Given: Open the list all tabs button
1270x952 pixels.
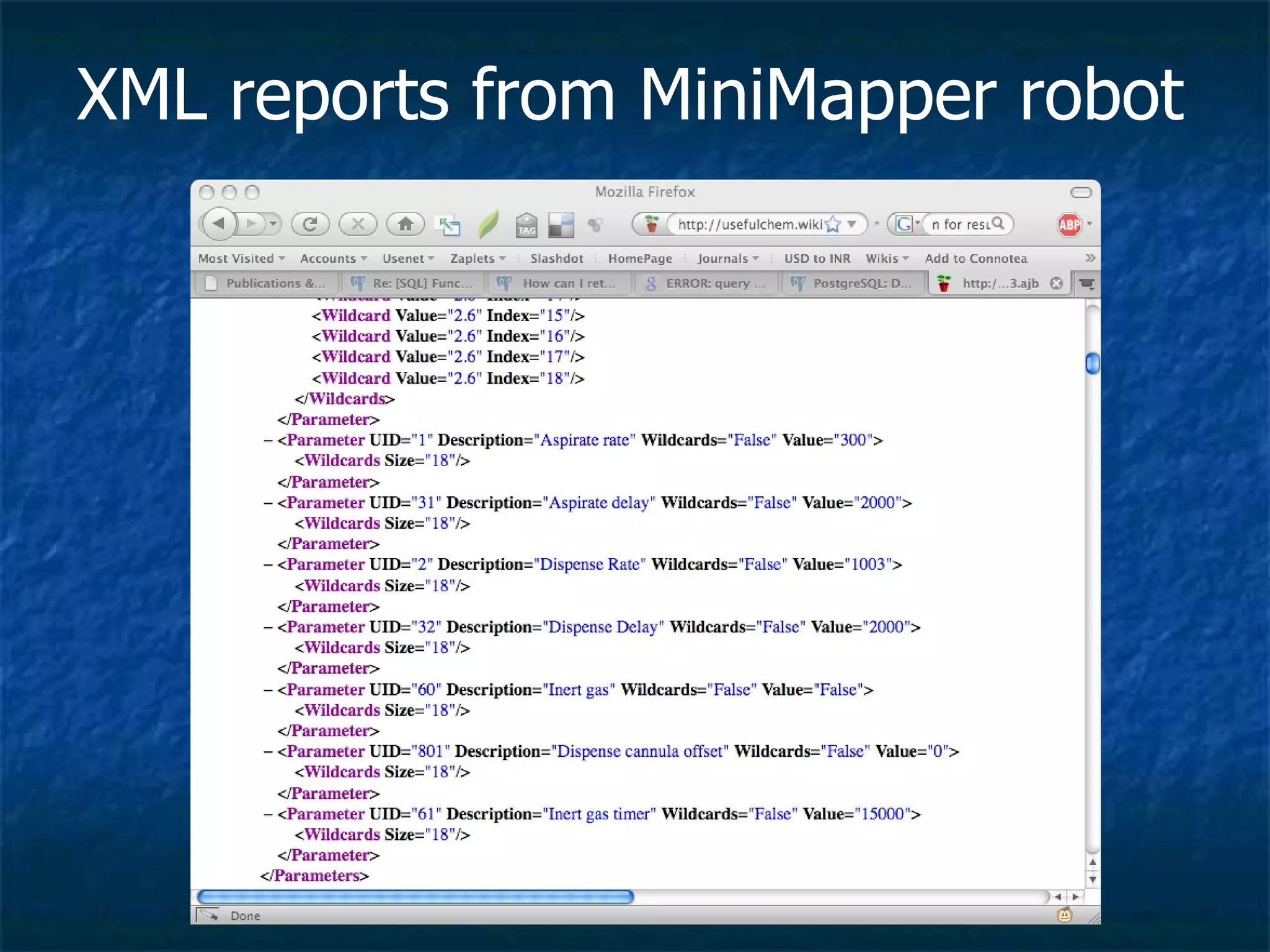Looking at the screenshot, I should (x=1086, y=284).
